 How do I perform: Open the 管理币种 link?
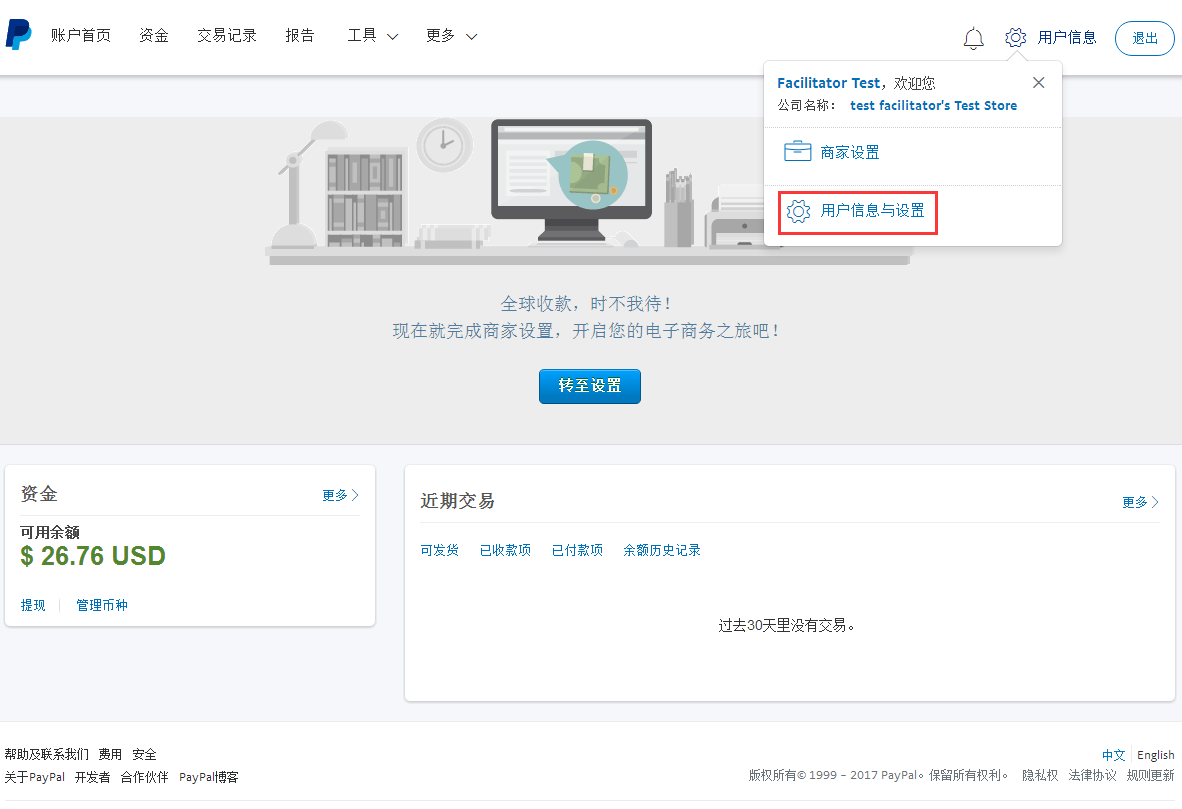coord(102,605)
